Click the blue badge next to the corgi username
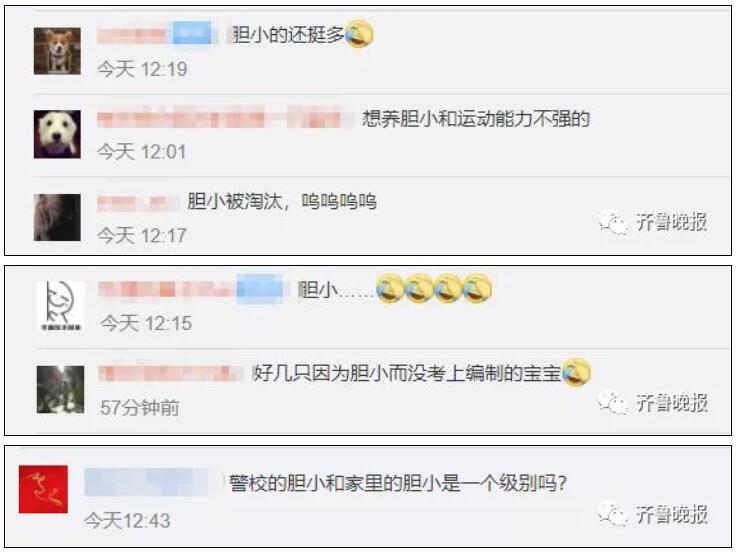Screen dimensions: 737x553 click(x=192, y=33)
